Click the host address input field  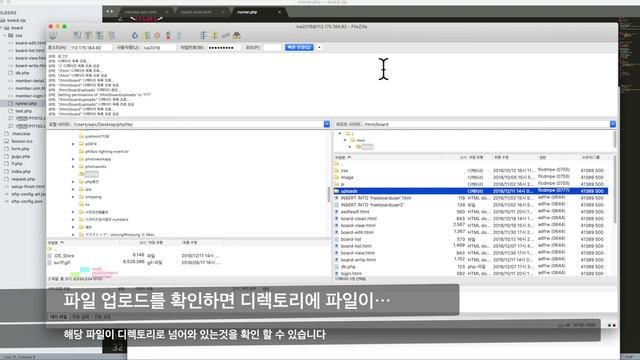click(91, 48)
